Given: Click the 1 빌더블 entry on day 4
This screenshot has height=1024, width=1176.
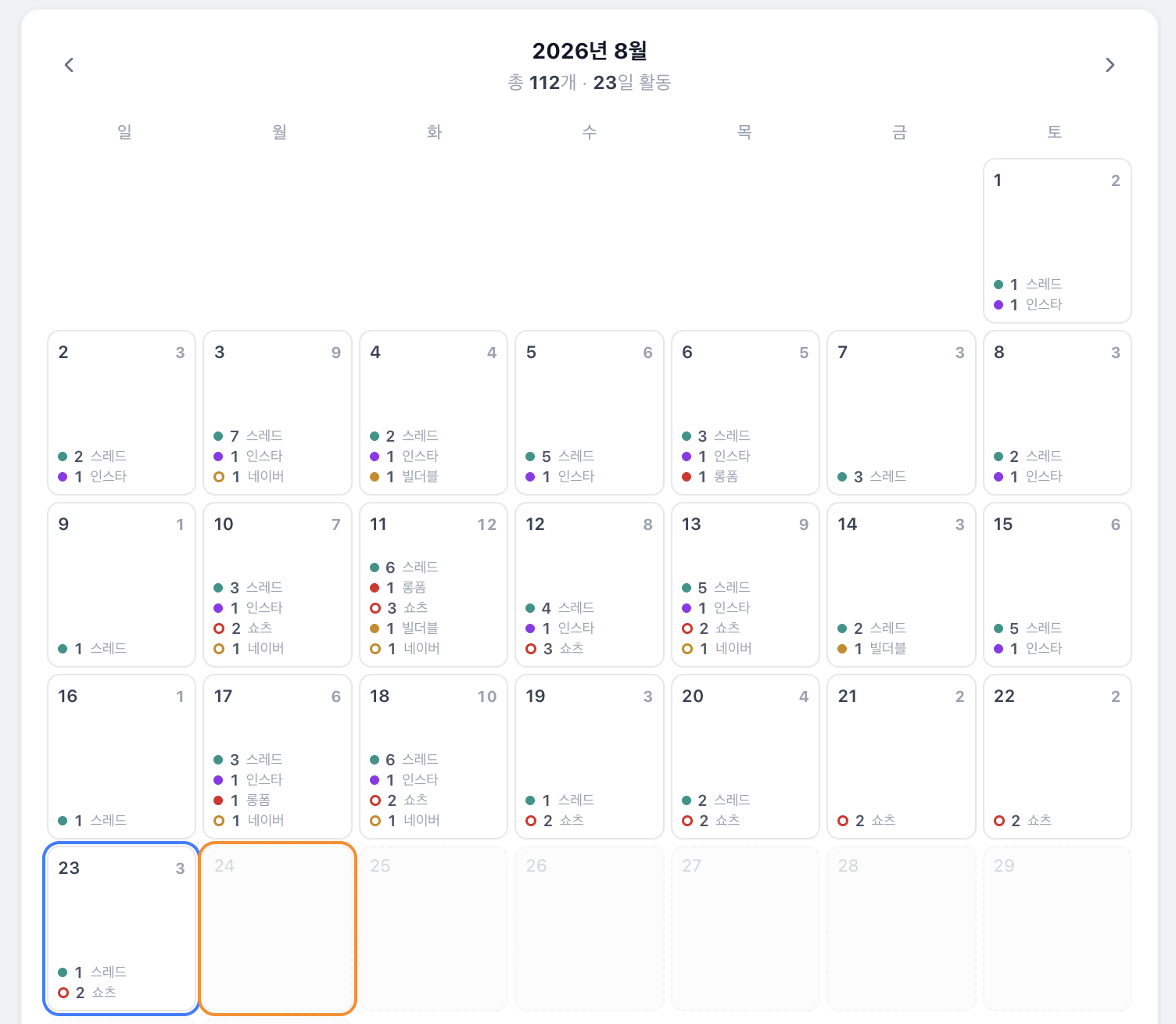Looking at the screenshot, I should tap(404, 477).
